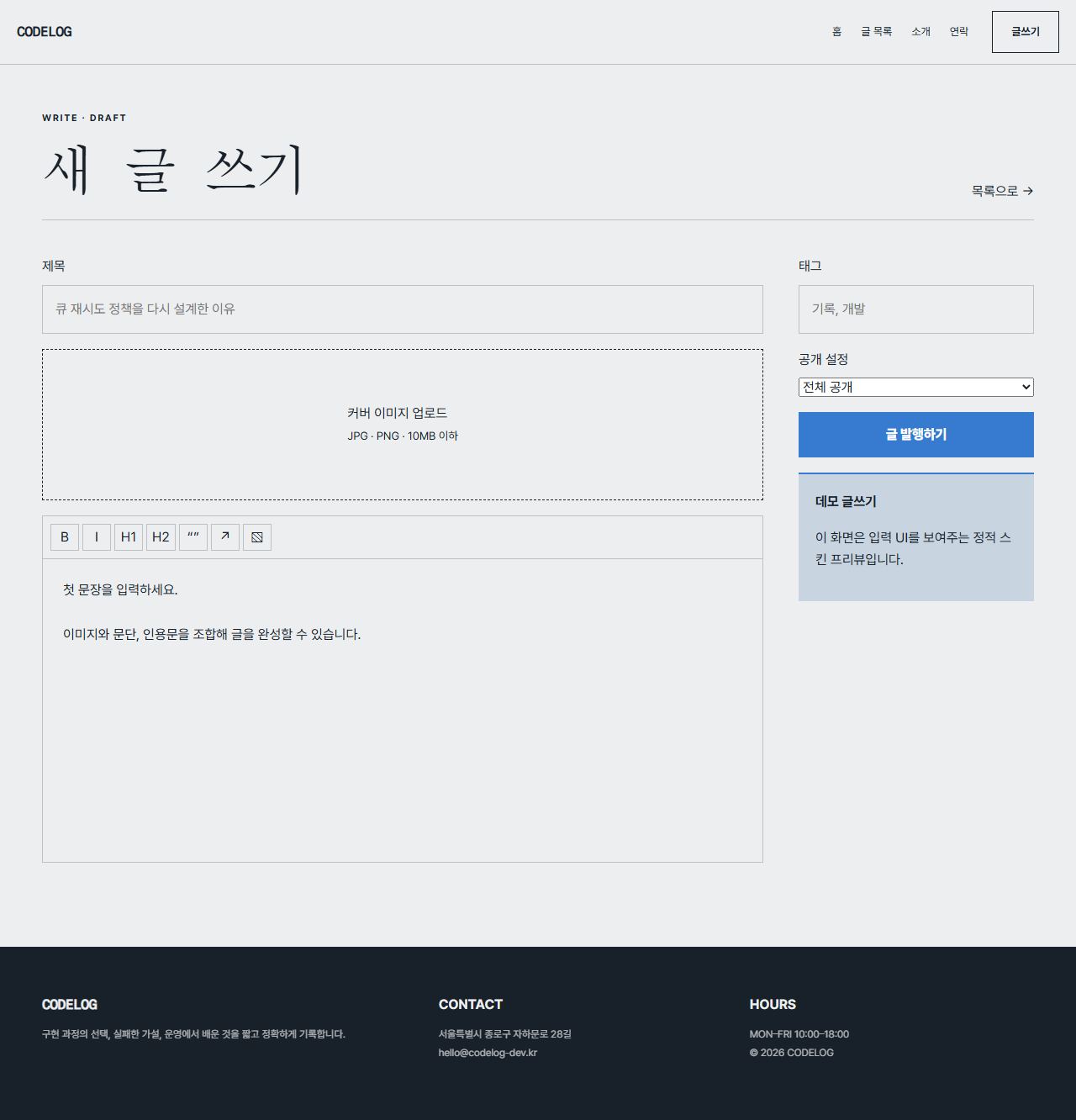This screenshot has width=1076, height=1120.
Task: Open the 공개 설정 dropdown
Action: coord(915,387)
